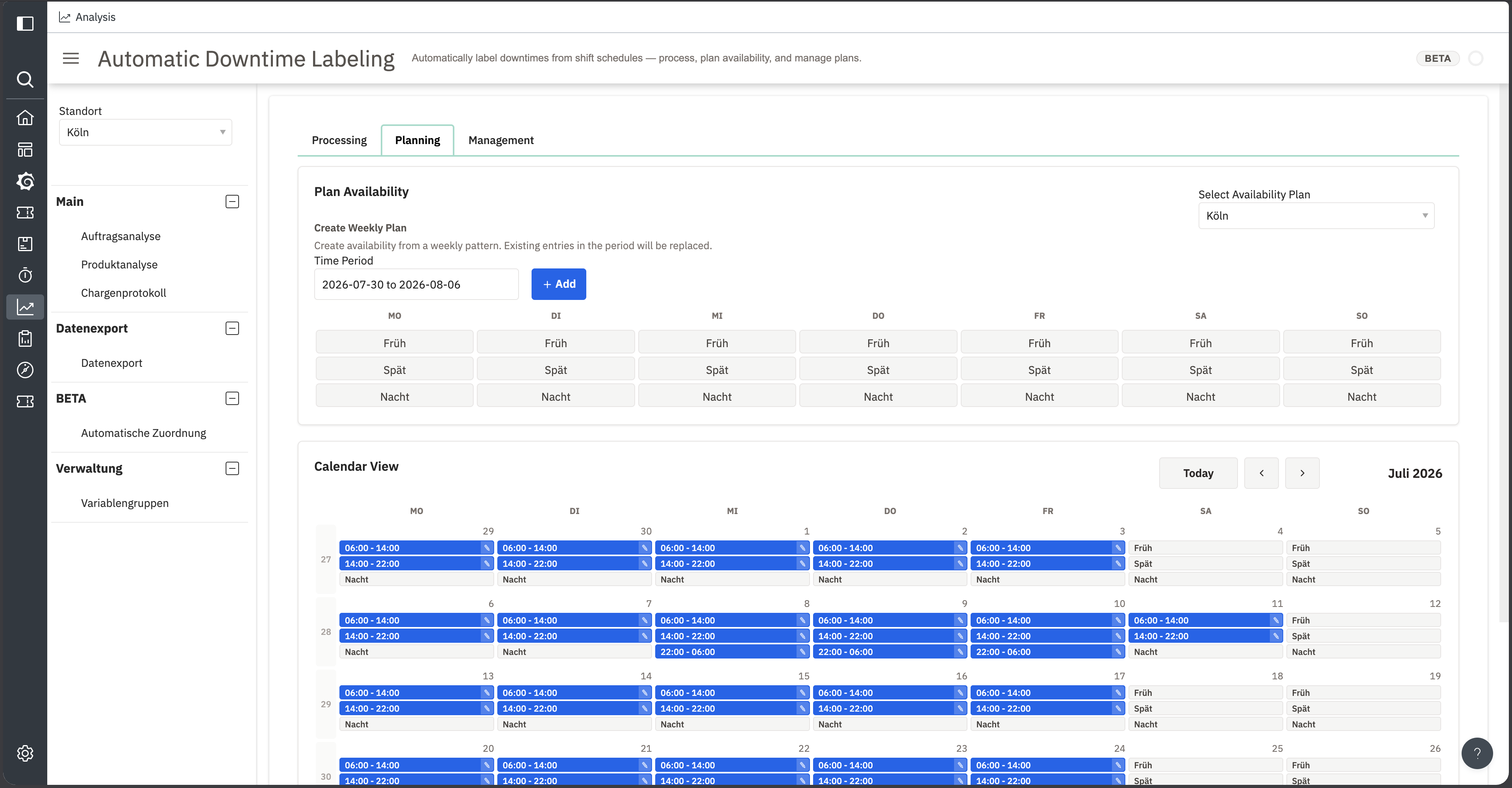Viewport: 1512px width, 788px height.
Task: Collapse the Main section
Action: (232, 202)
